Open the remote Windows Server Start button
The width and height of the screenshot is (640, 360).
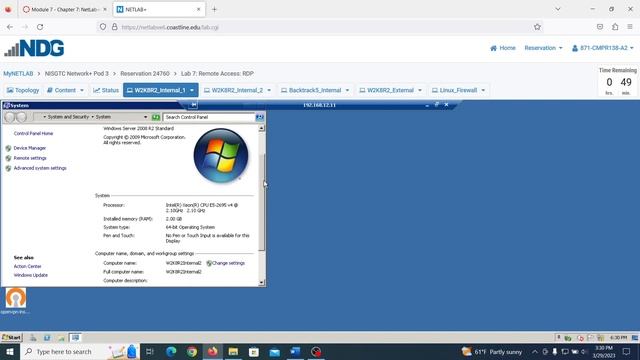[x=11, y=338]
